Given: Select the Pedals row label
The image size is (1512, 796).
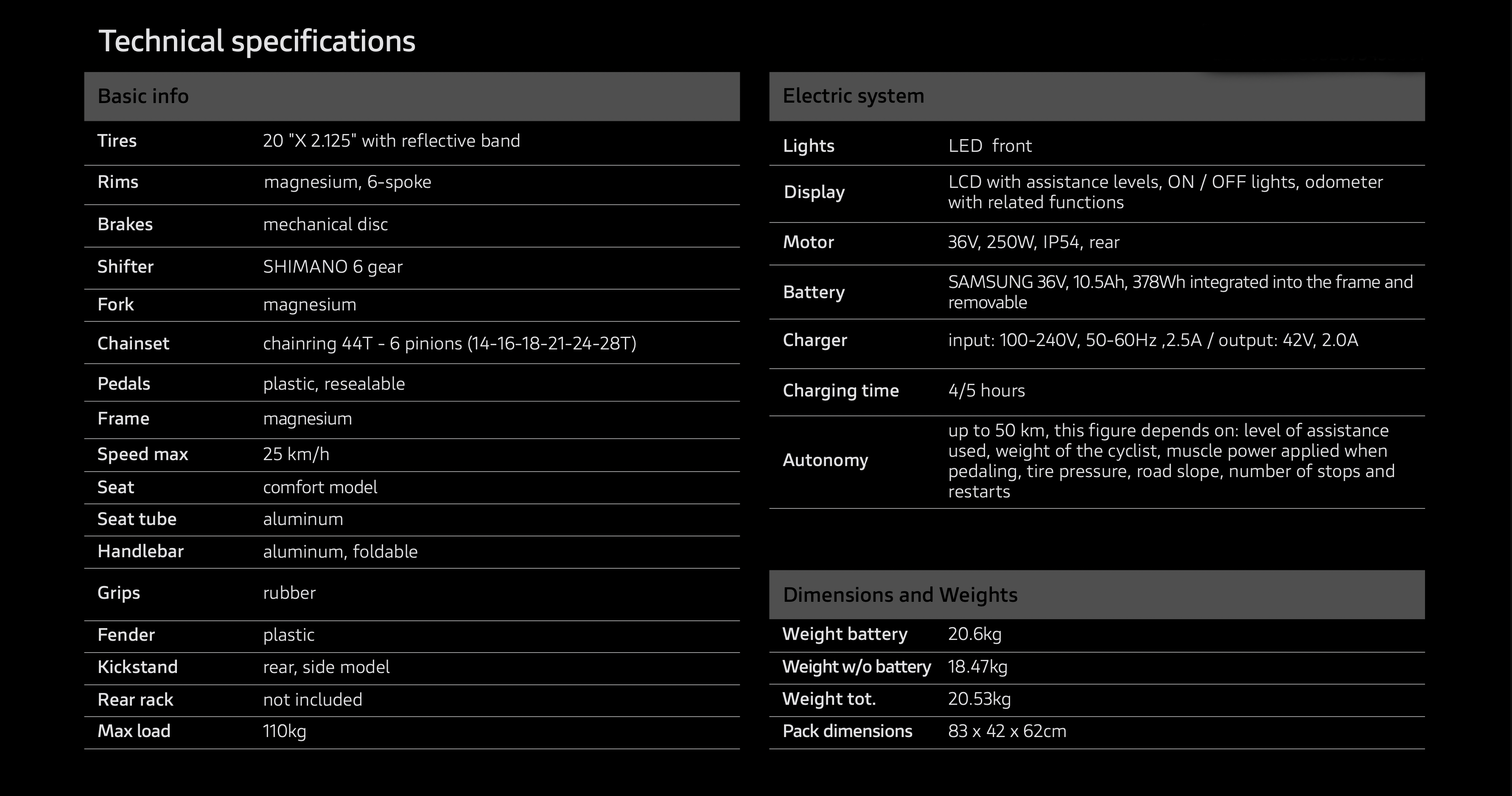Looking at the screenshot, I should click(x=124, y=384).
